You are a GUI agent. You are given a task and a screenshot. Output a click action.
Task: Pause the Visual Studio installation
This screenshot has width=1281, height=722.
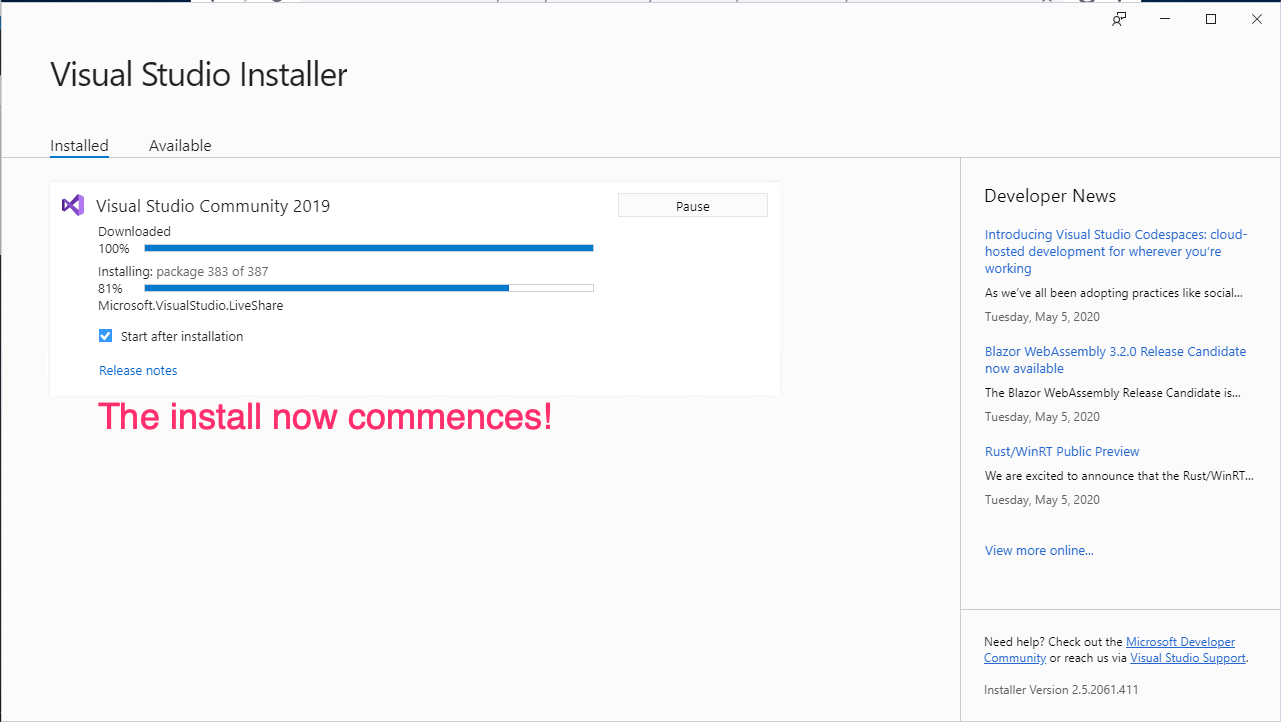[693, 206]
